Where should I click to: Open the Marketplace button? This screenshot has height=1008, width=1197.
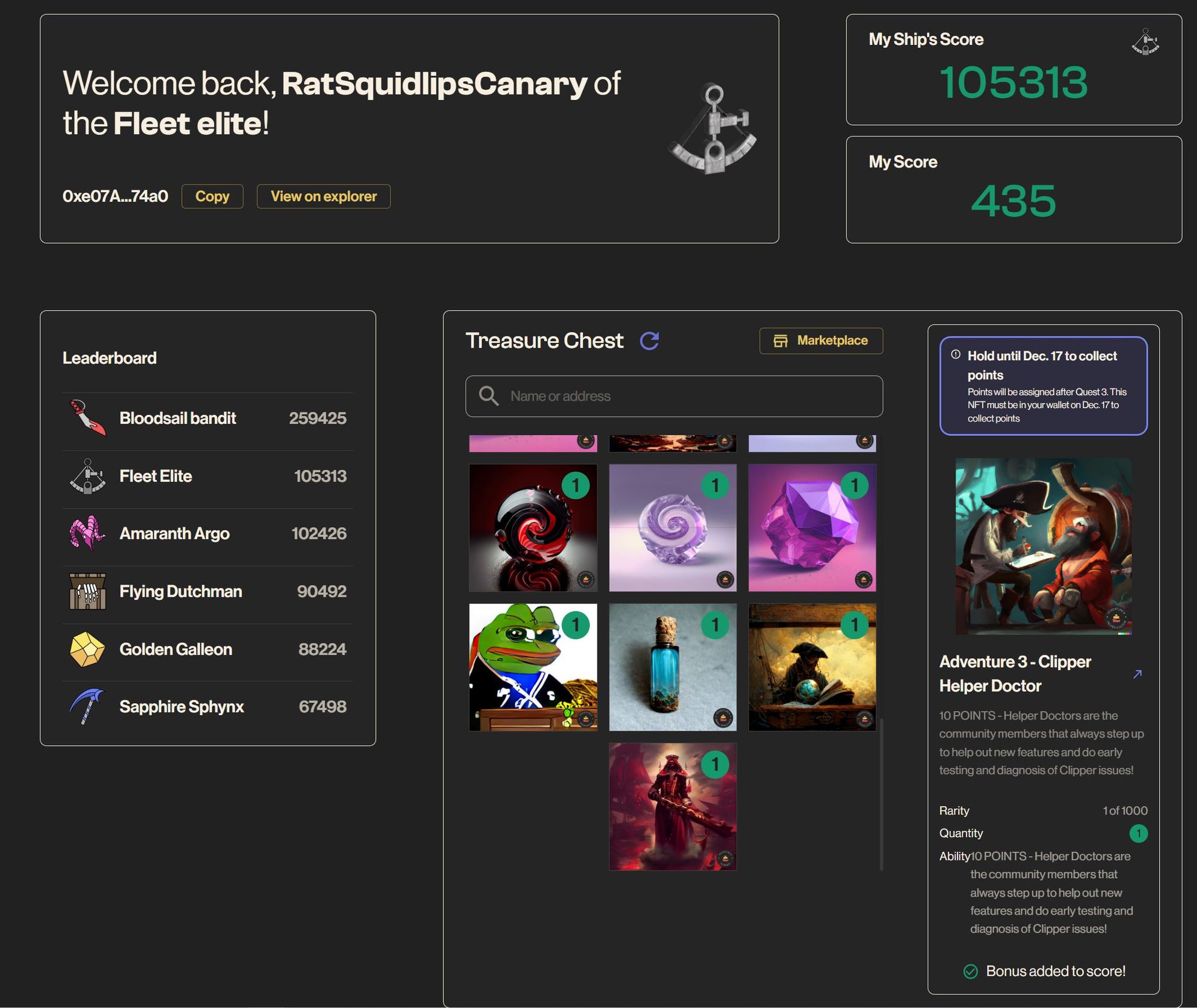point(821,341)
